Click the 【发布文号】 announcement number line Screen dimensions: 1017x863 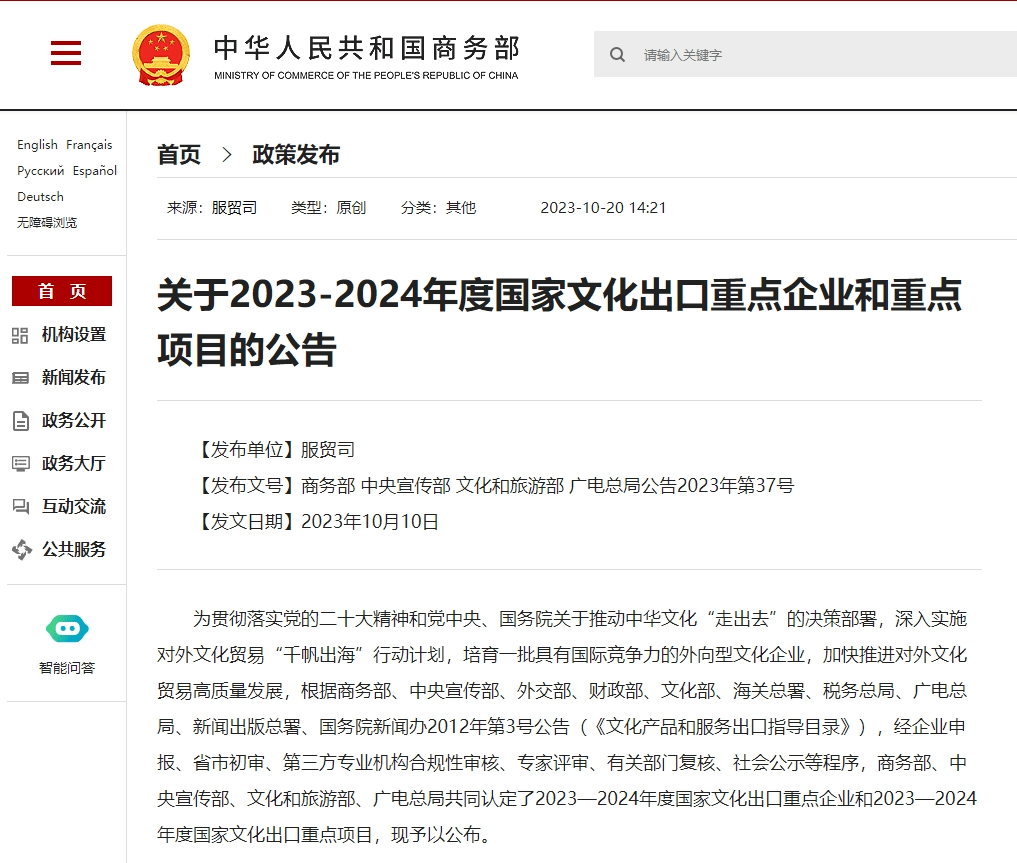pyautogui.click(x=494, y=486)
